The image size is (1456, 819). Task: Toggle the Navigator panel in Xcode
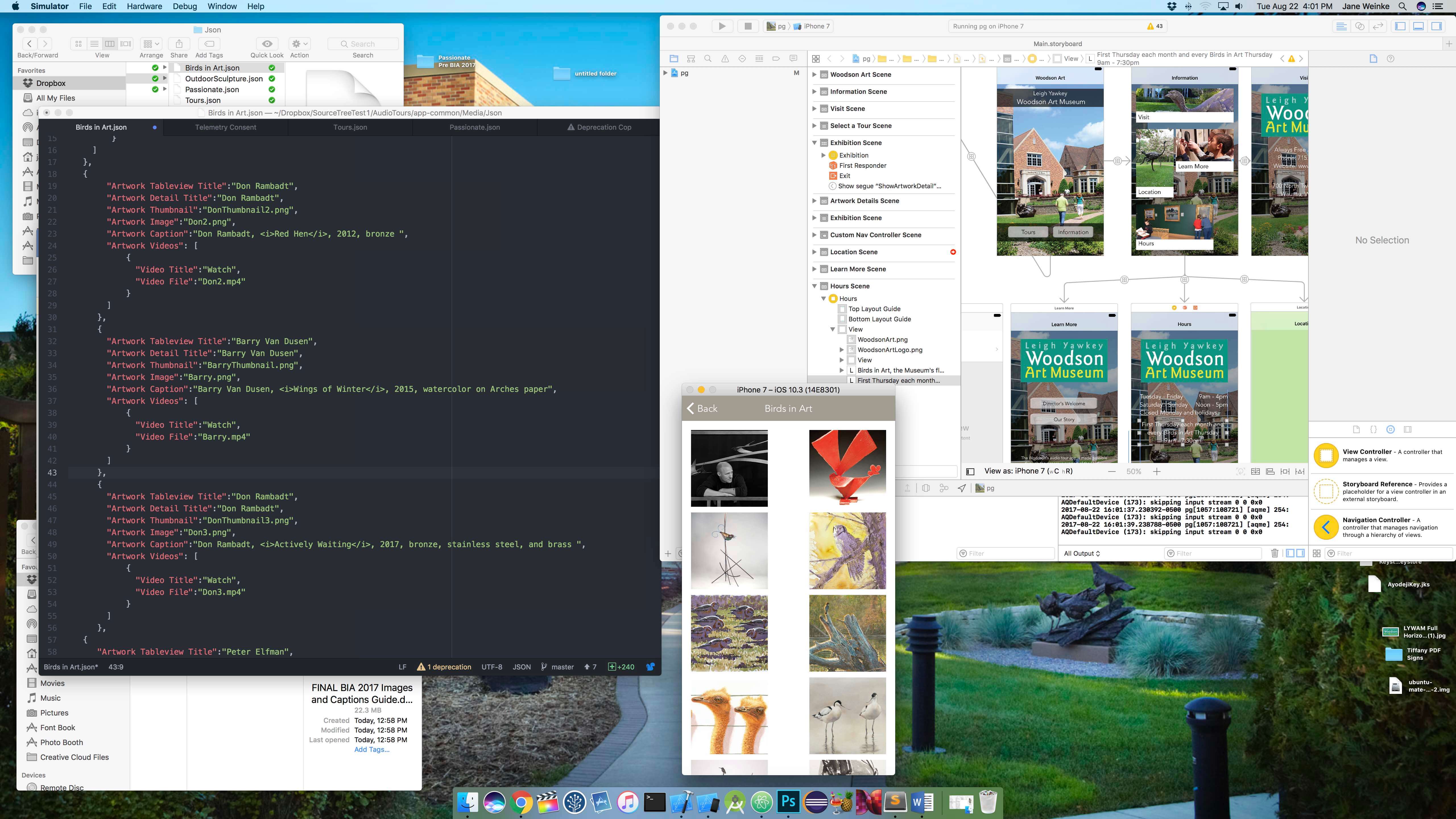[1400, 26]
